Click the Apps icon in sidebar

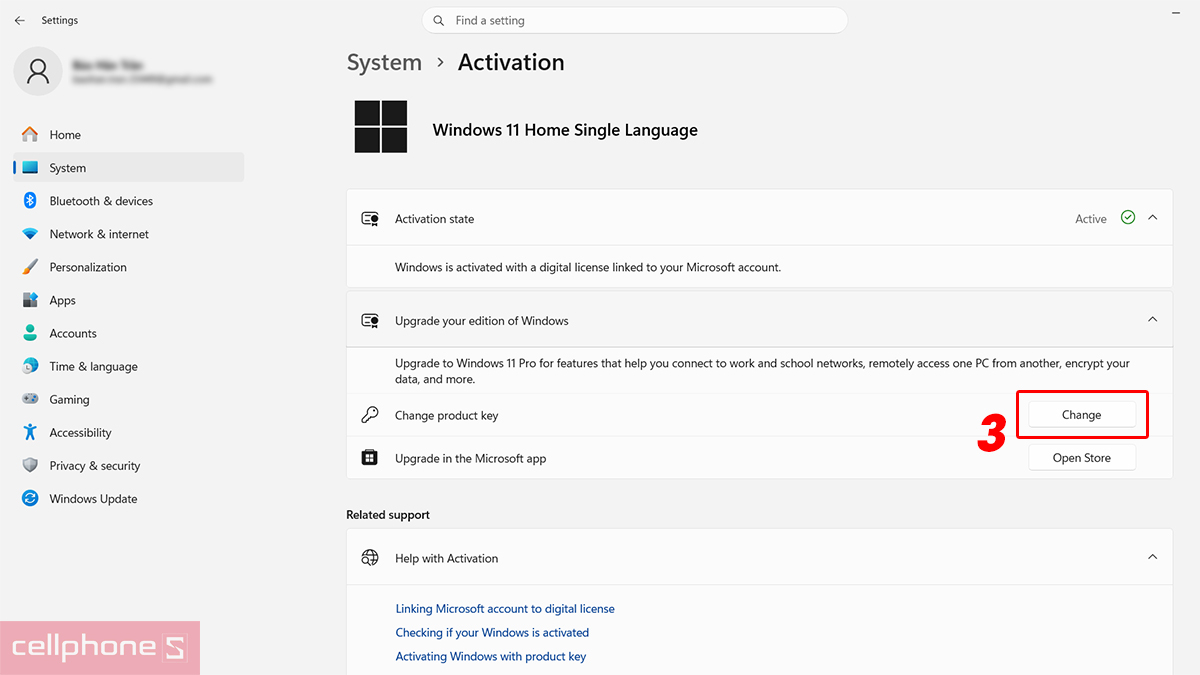pos(30,300)
